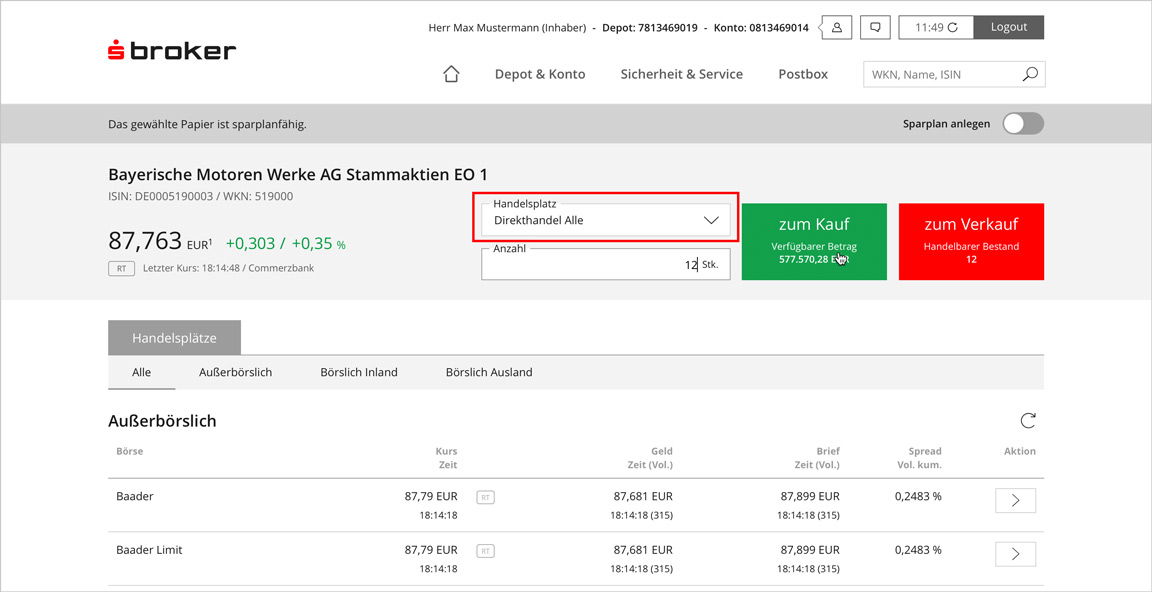Click the Börse column header
This screenshot has width=1152, height=592.
click(x=130, y=451)
